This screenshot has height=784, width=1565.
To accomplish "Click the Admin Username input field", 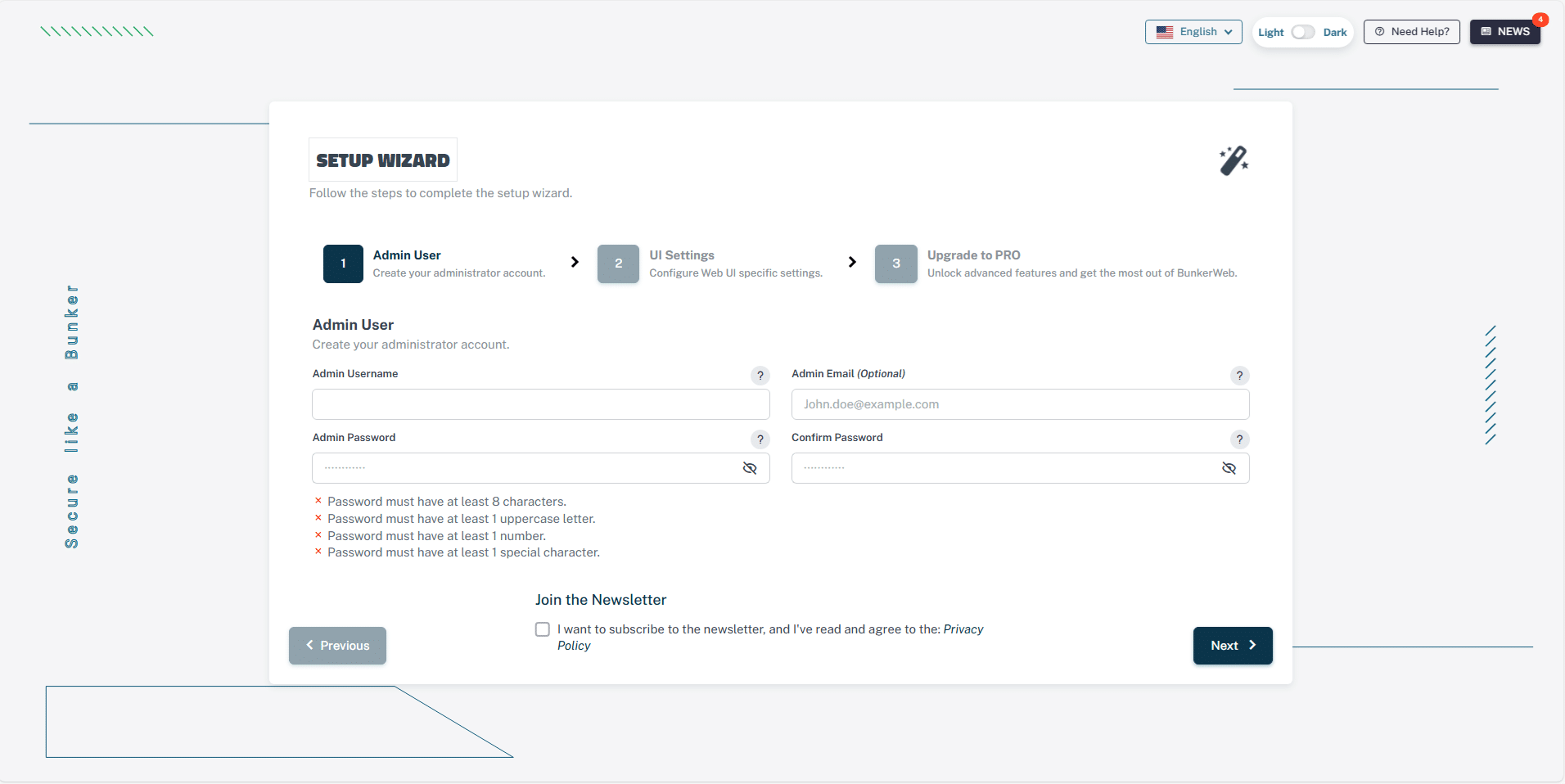I will coord(540,404).
